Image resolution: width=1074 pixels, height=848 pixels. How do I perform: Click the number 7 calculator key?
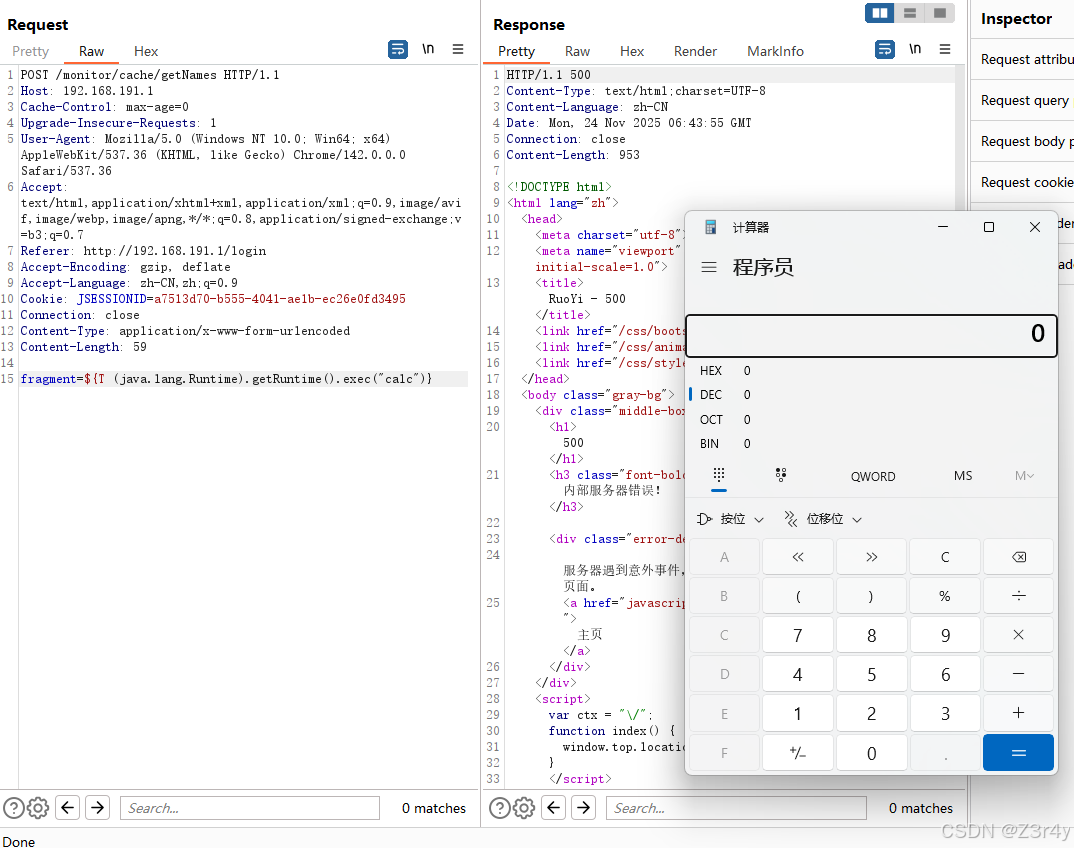pos(798,635)
